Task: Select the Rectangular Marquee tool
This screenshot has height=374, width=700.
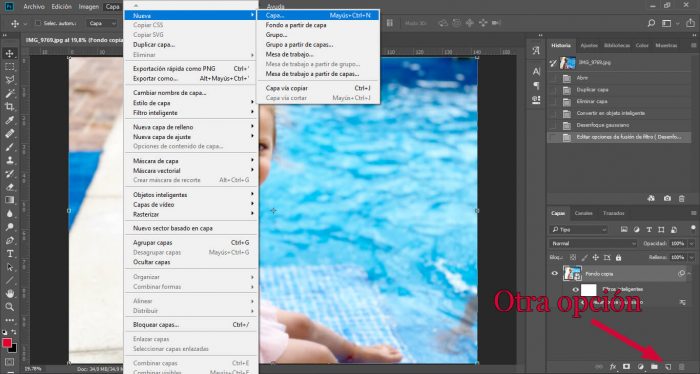Action: [9, 67]
